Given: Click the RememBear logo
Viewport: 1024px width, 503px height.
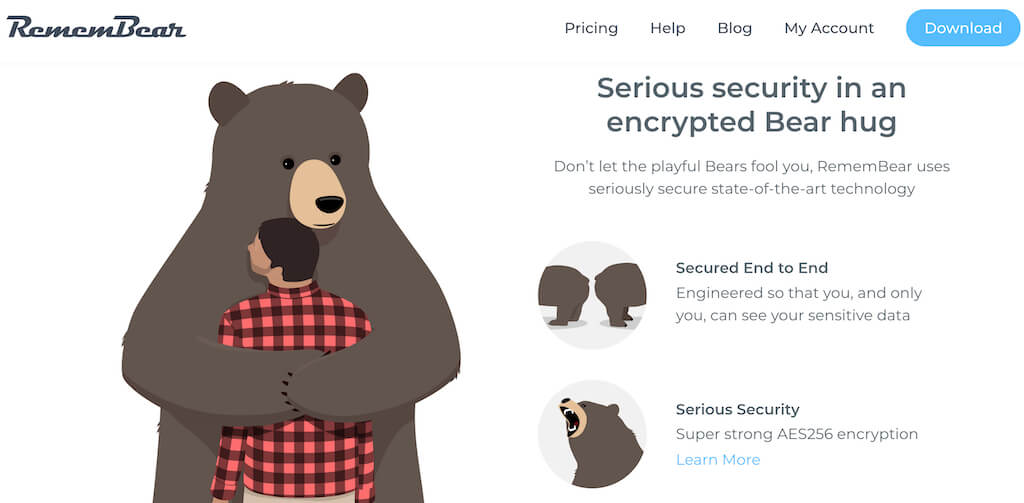Looking at the screenshot, I should coord(96,27).
